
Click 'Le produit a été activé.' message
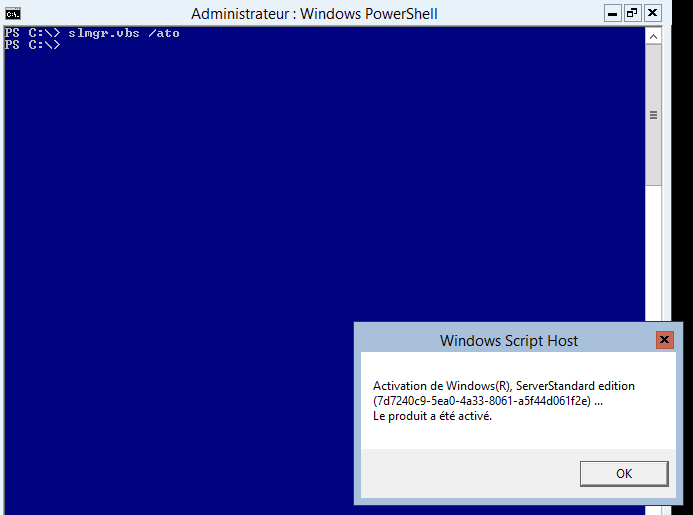(432, 416)
